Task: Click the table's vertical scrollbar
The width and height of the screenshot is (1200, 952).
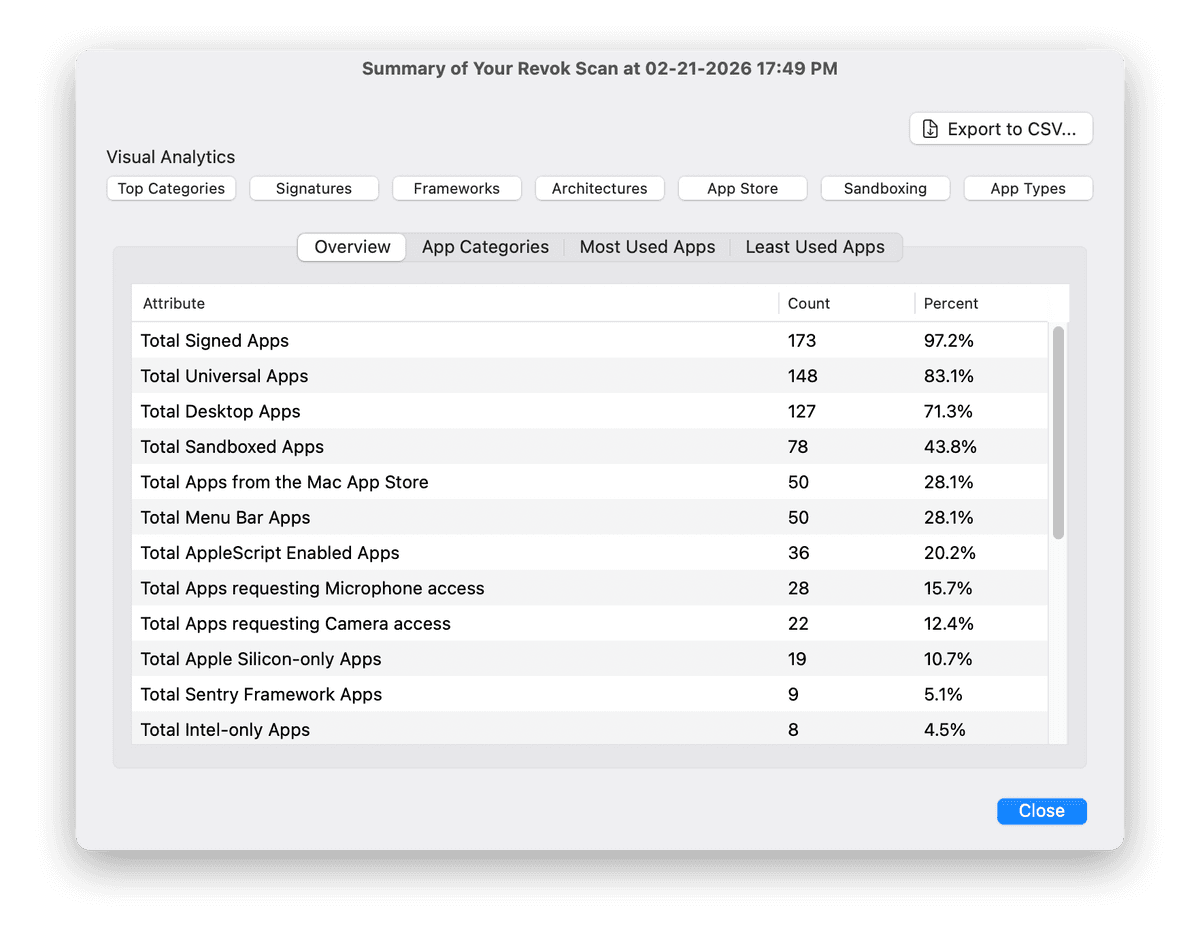Action: pos(1058,430)
